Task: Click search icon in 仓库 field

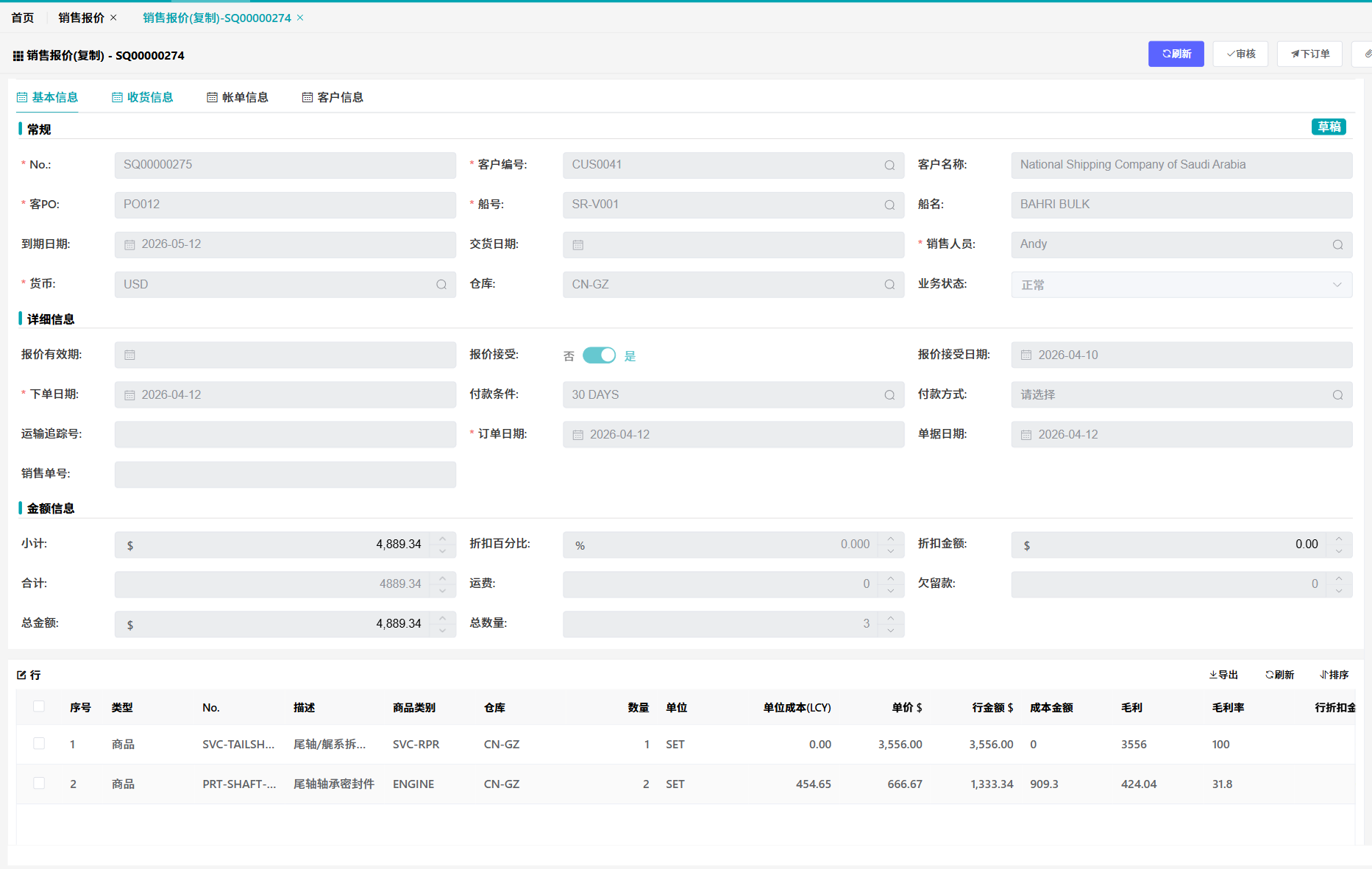Action: tap(889, 284)
